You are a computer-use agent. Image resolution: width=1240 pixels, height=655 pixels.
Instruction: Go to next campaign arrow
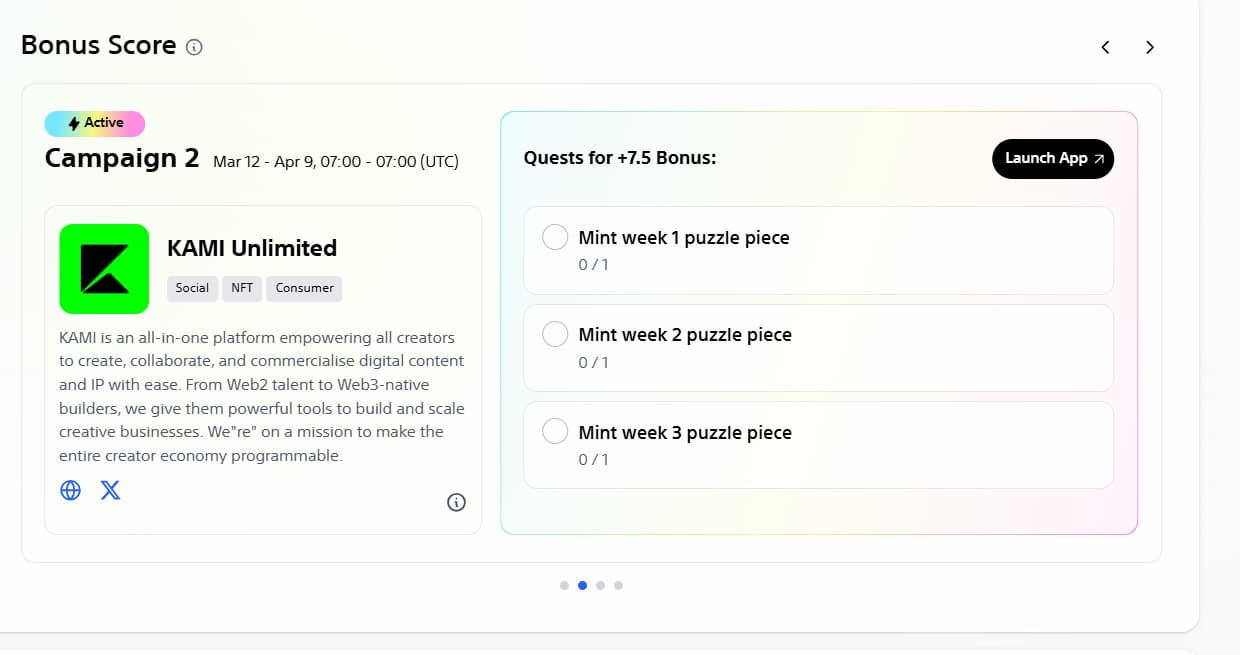(x=1150, y=47)
